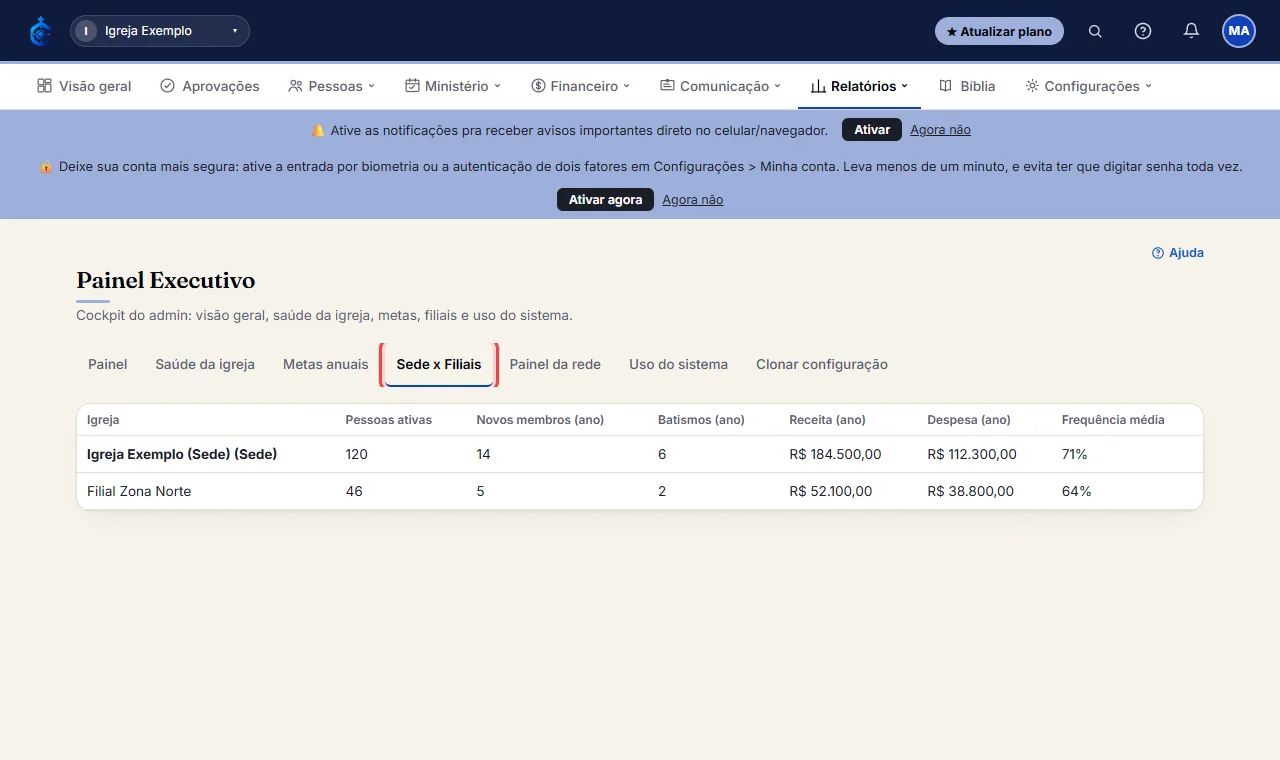1280x760 pixels.
Task: Go to Visão geral
Action: pyautogui.click(x=84, y=86)
